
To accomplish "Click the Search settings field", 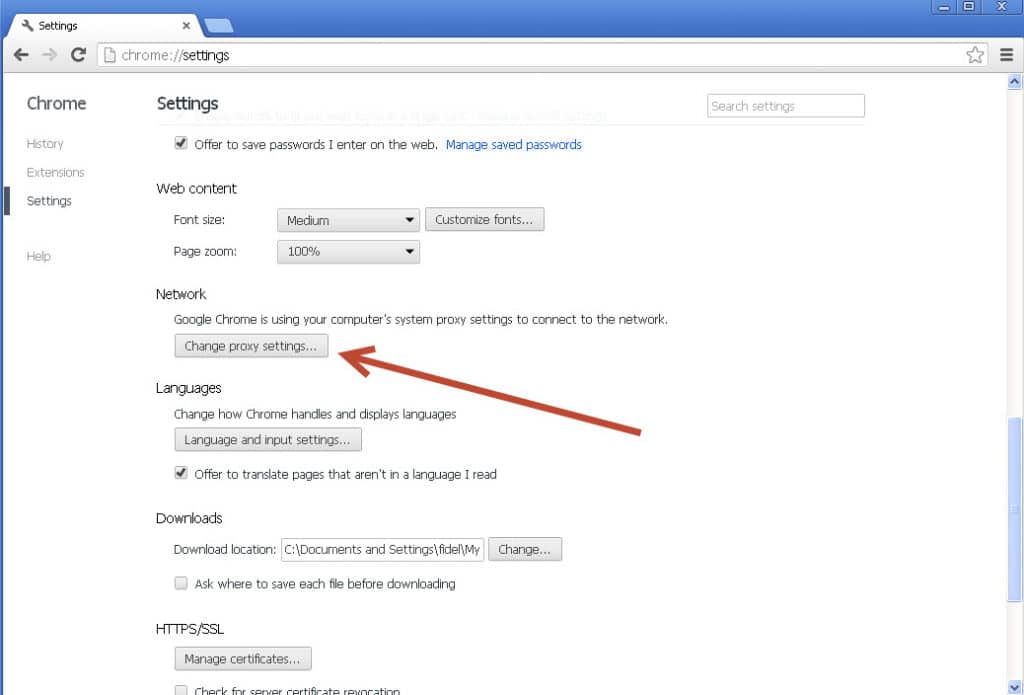I will point(786,105).
